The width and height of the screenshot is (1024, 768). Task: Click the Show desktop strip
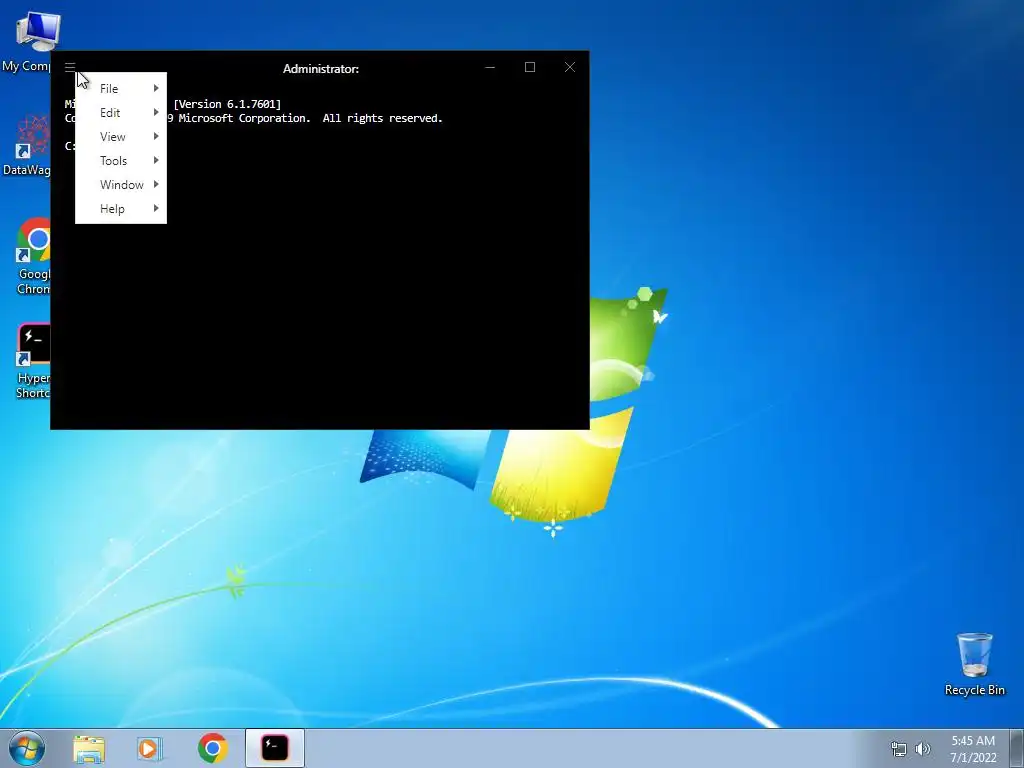click(1017, 748)
